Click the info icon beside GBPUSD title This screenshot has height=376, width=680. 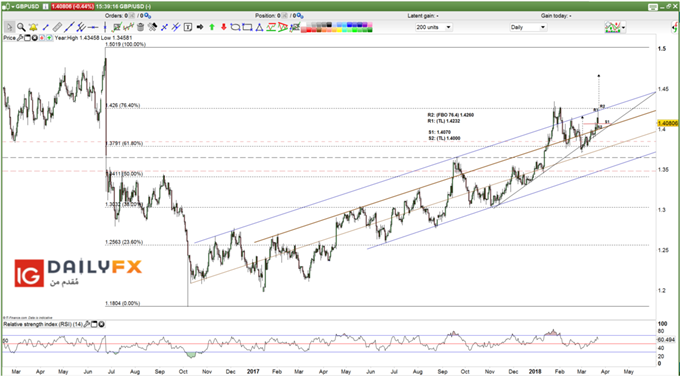click(x=46, y=7)
